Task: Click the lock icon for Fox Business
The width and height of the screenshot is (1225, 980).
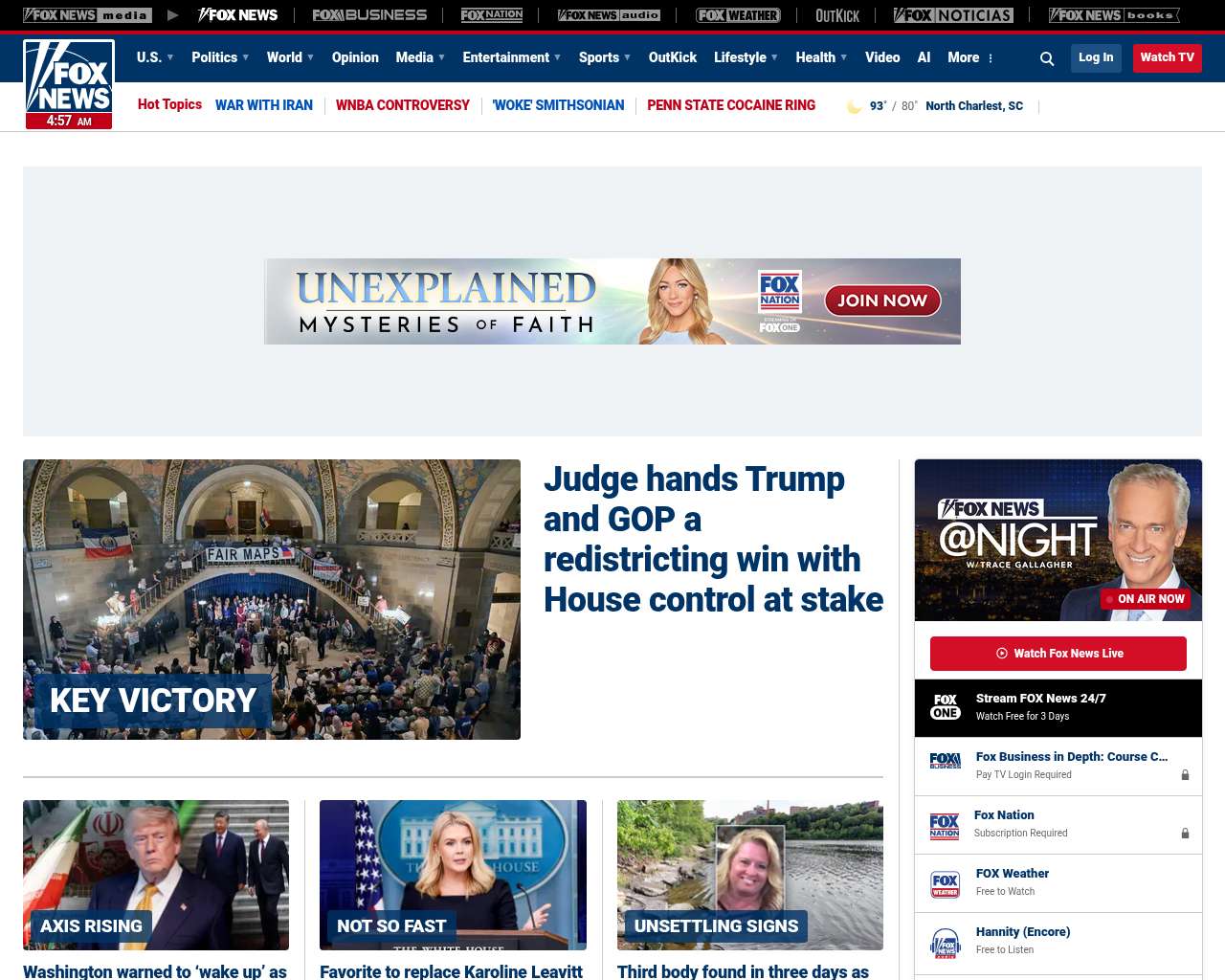Action: [1185, 775]
